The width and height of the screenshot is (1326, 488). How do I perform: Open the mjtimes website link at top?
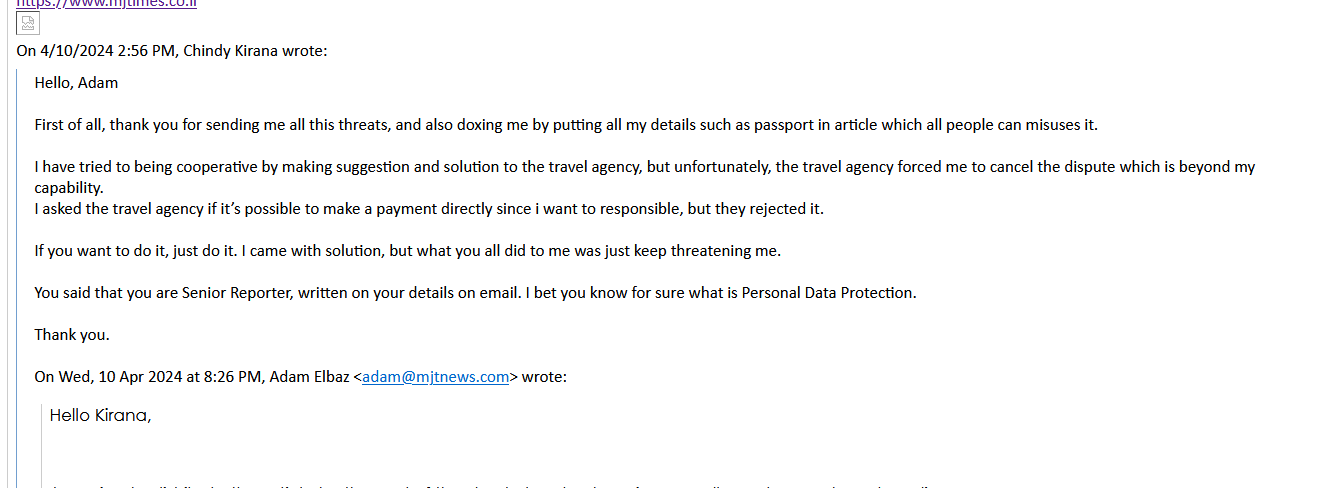pyautogui.click(x=106, y=4)
